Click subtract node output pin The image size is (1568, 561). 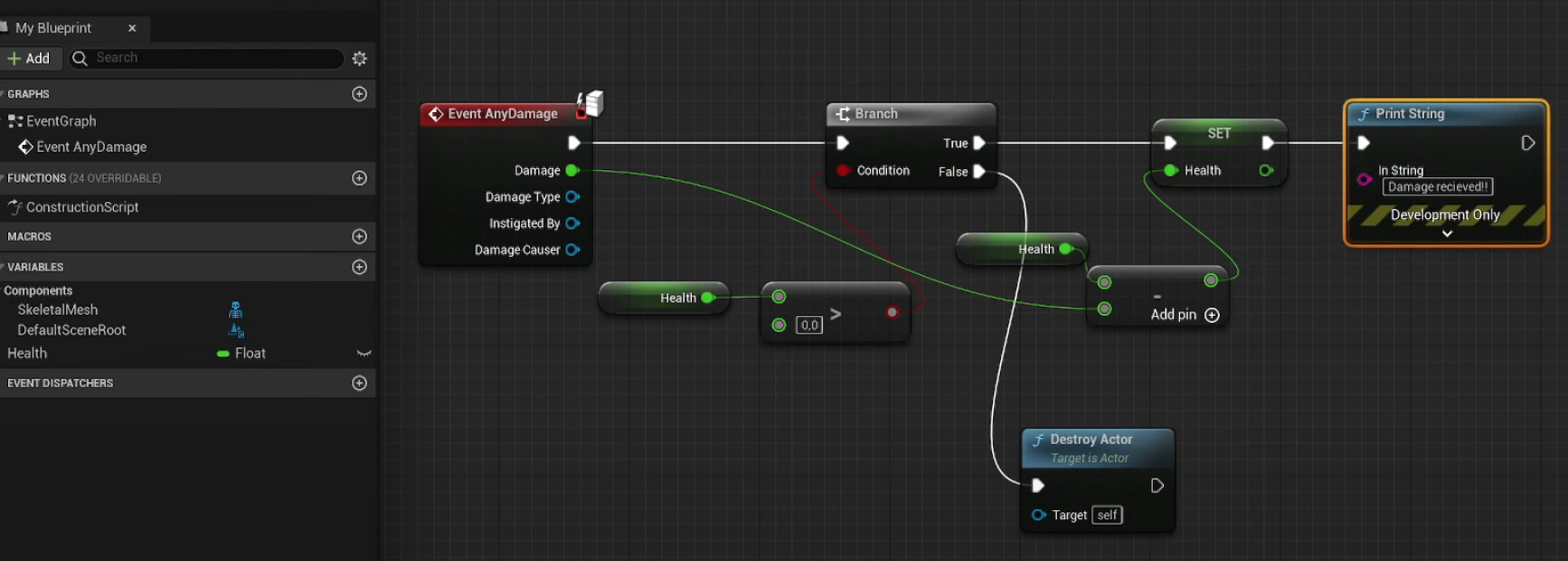coord(1211,280)
